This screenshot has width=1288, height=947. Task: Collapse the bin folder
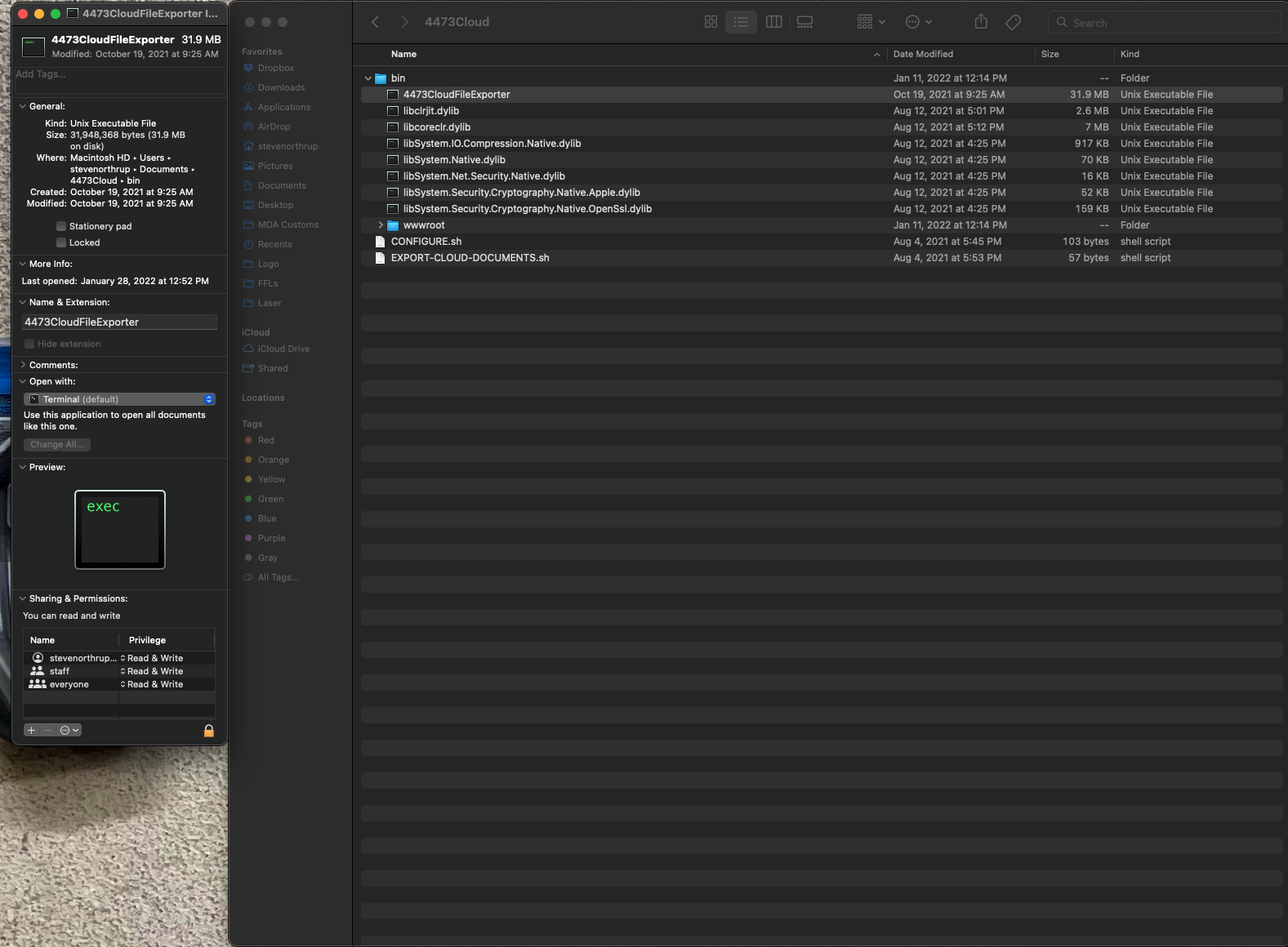(x=368, y=78)
